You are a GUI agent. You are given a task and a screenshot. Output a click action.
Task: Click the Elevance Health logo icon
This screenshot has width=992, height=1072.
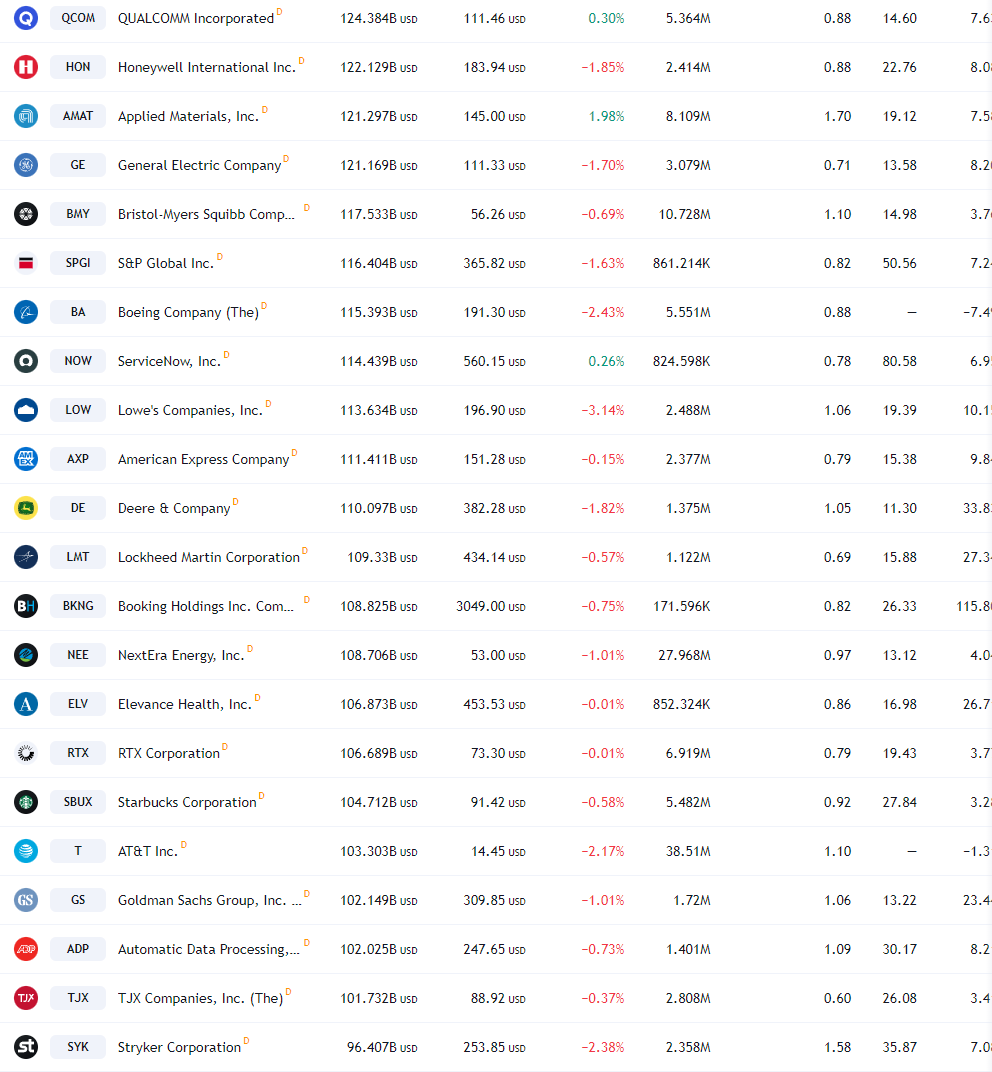pos(26,704)
